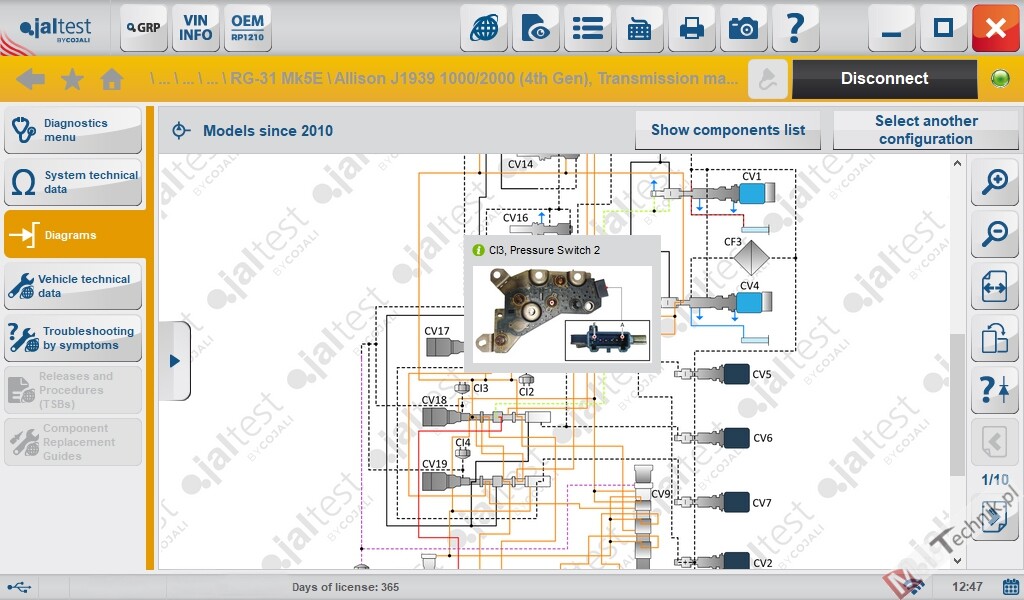Open the report viewer eye icon
This screenshot has height=600, width=1024.
point(536,27)
